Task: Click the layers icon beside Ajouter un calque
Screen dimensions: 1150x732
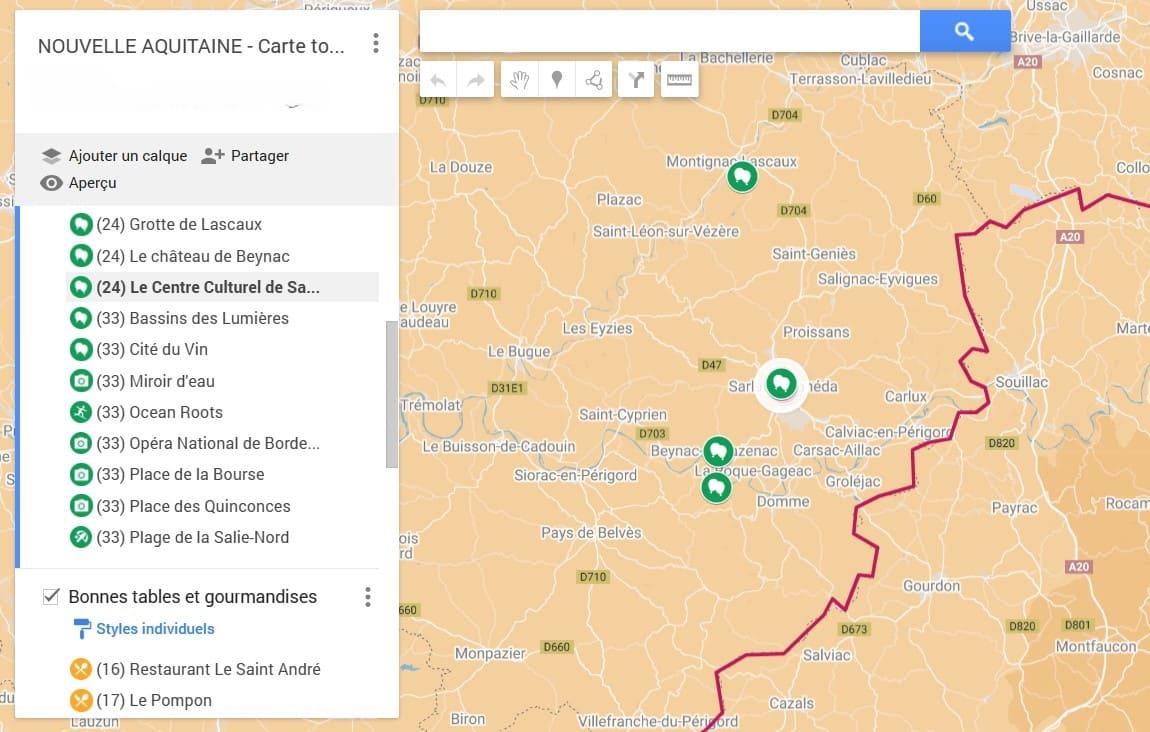Action: pos(51,155)
